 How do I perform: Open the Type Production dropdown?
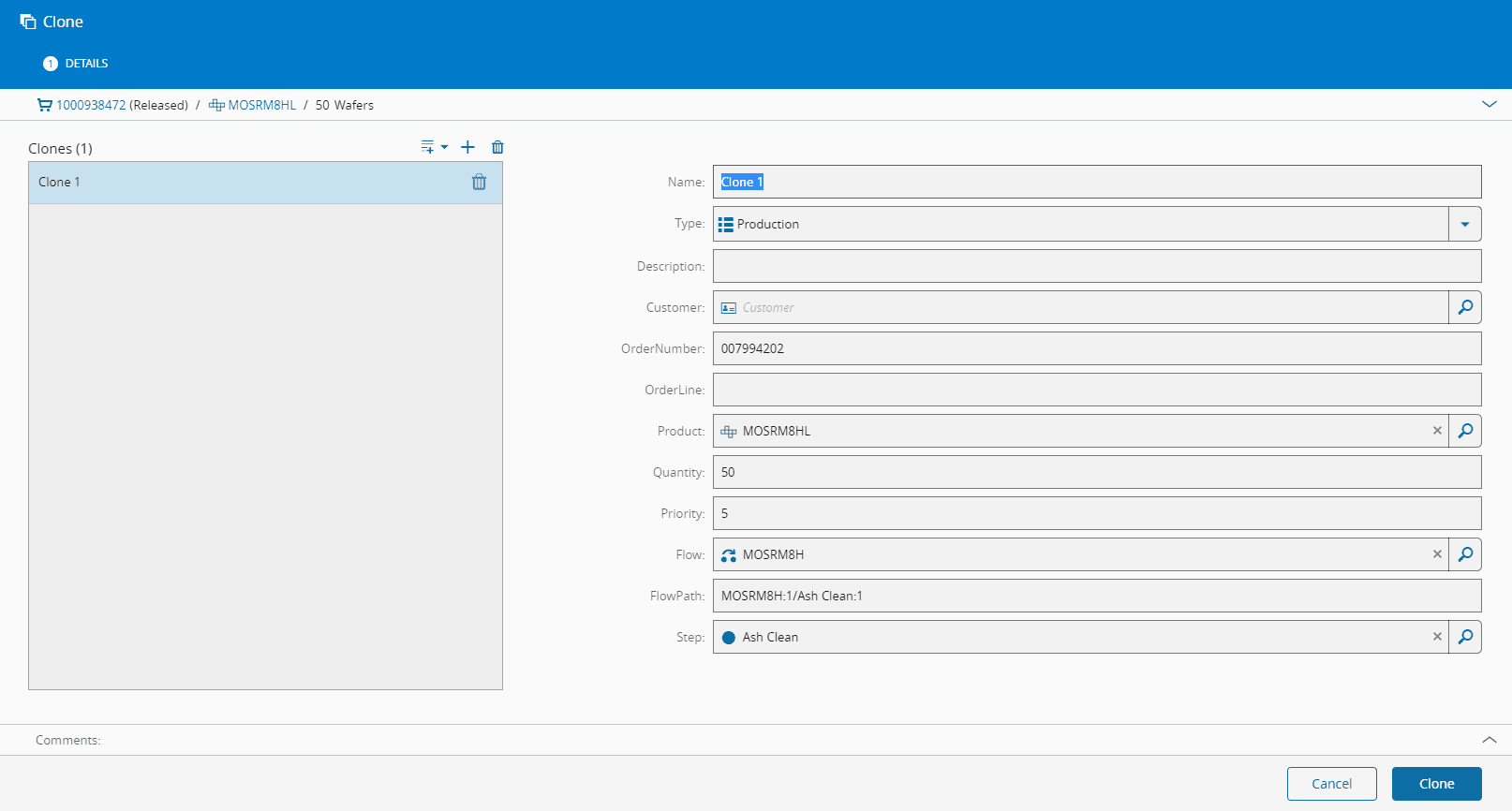pyautogui.click(x=1465, y=224)
